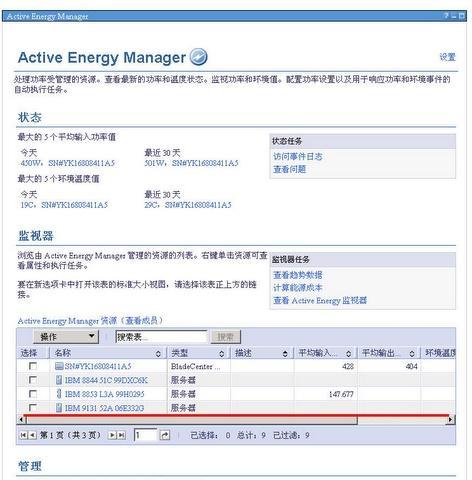Focus the page number input box
The image size is (472, 480).
click(x=145, y=435)
